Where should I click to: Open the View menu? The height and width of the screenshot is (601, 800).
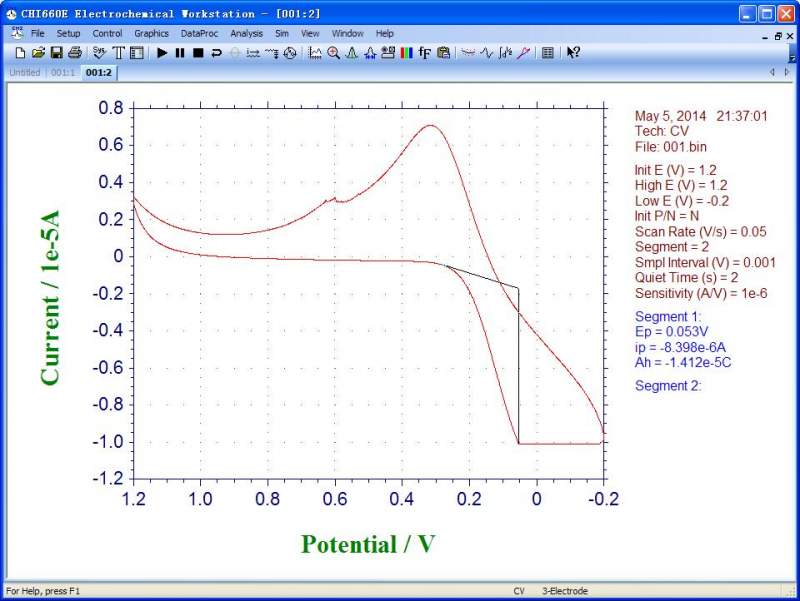point(310,34)
